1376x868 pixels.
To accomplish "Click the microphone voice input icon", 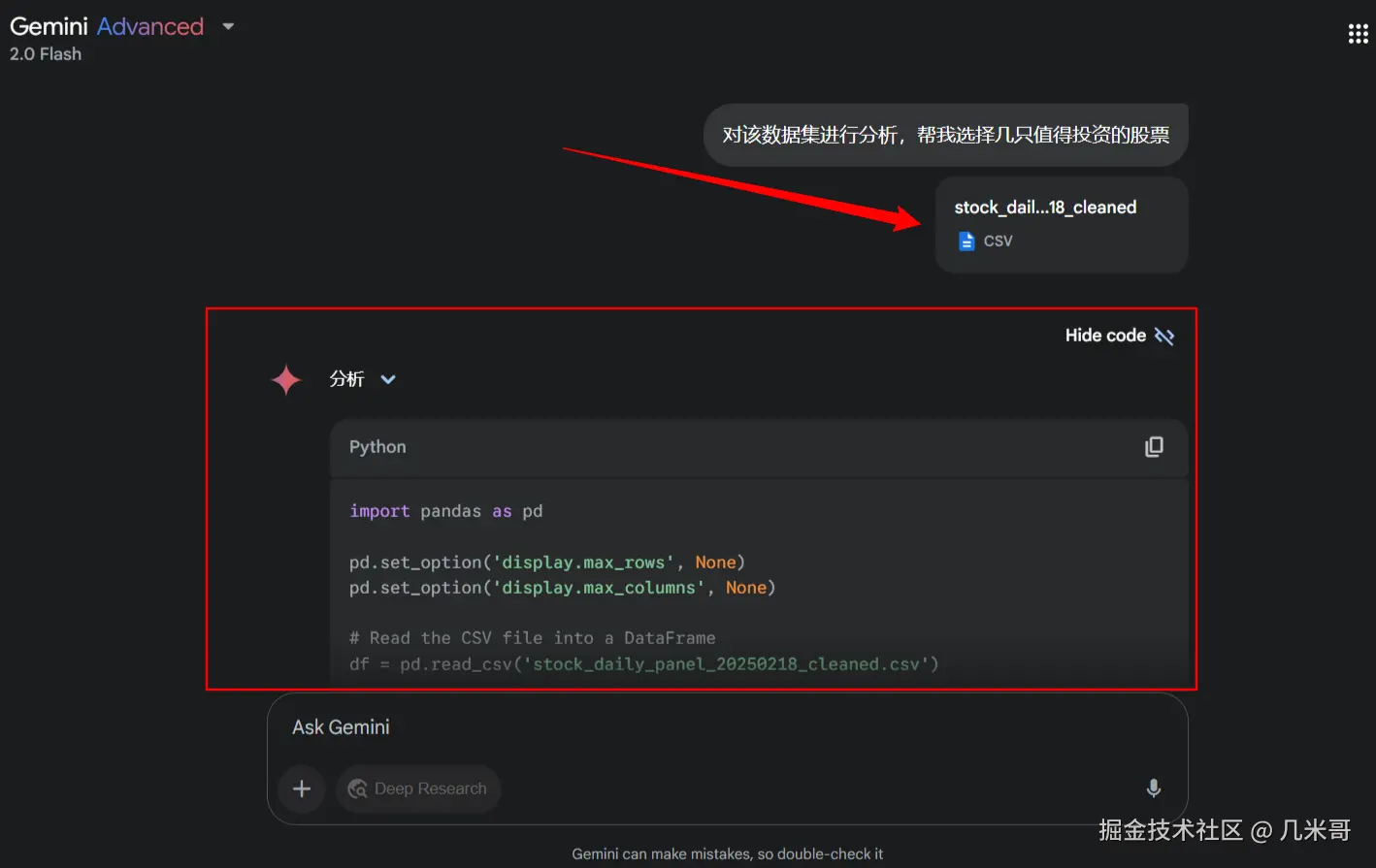I will [1153, 788].
